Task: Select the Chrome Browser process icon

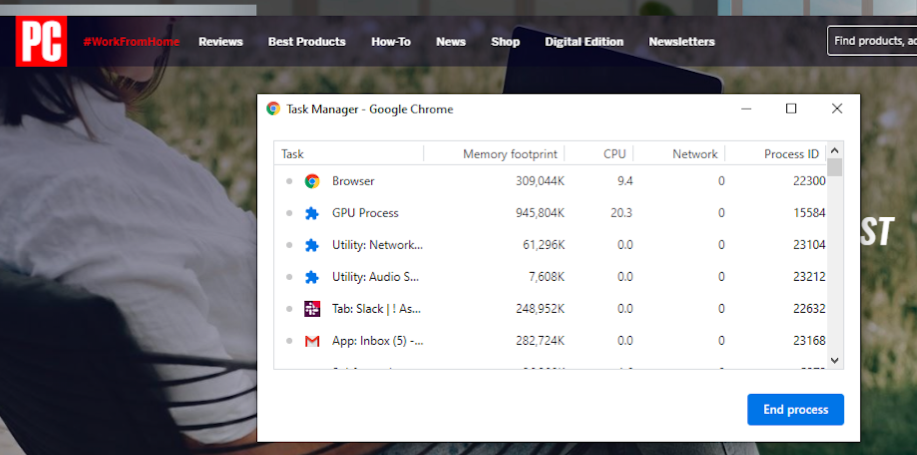Action: [x=312, y=181]
